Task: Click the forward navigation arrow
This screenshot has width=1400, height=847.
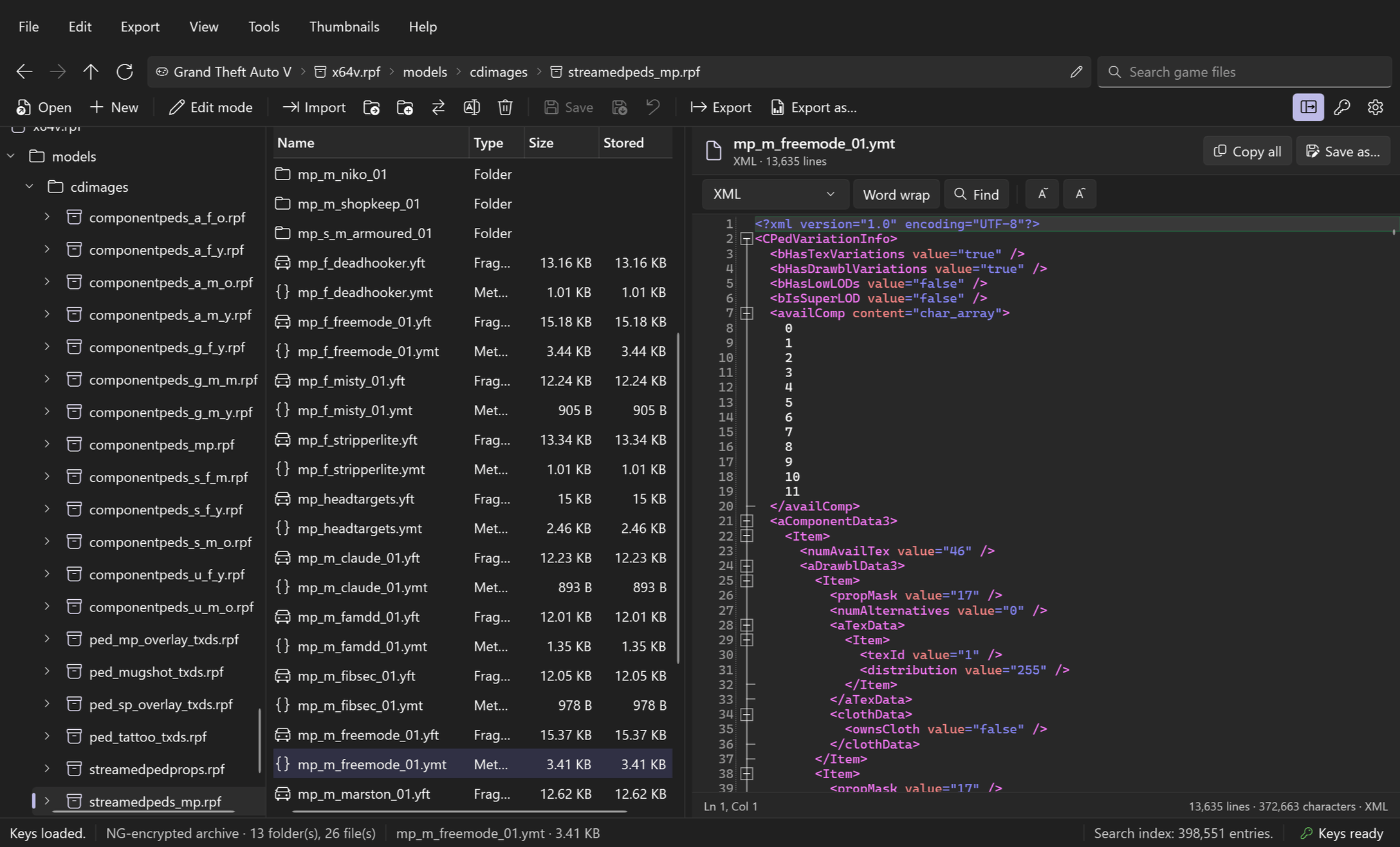Action: tap(58, 71)
